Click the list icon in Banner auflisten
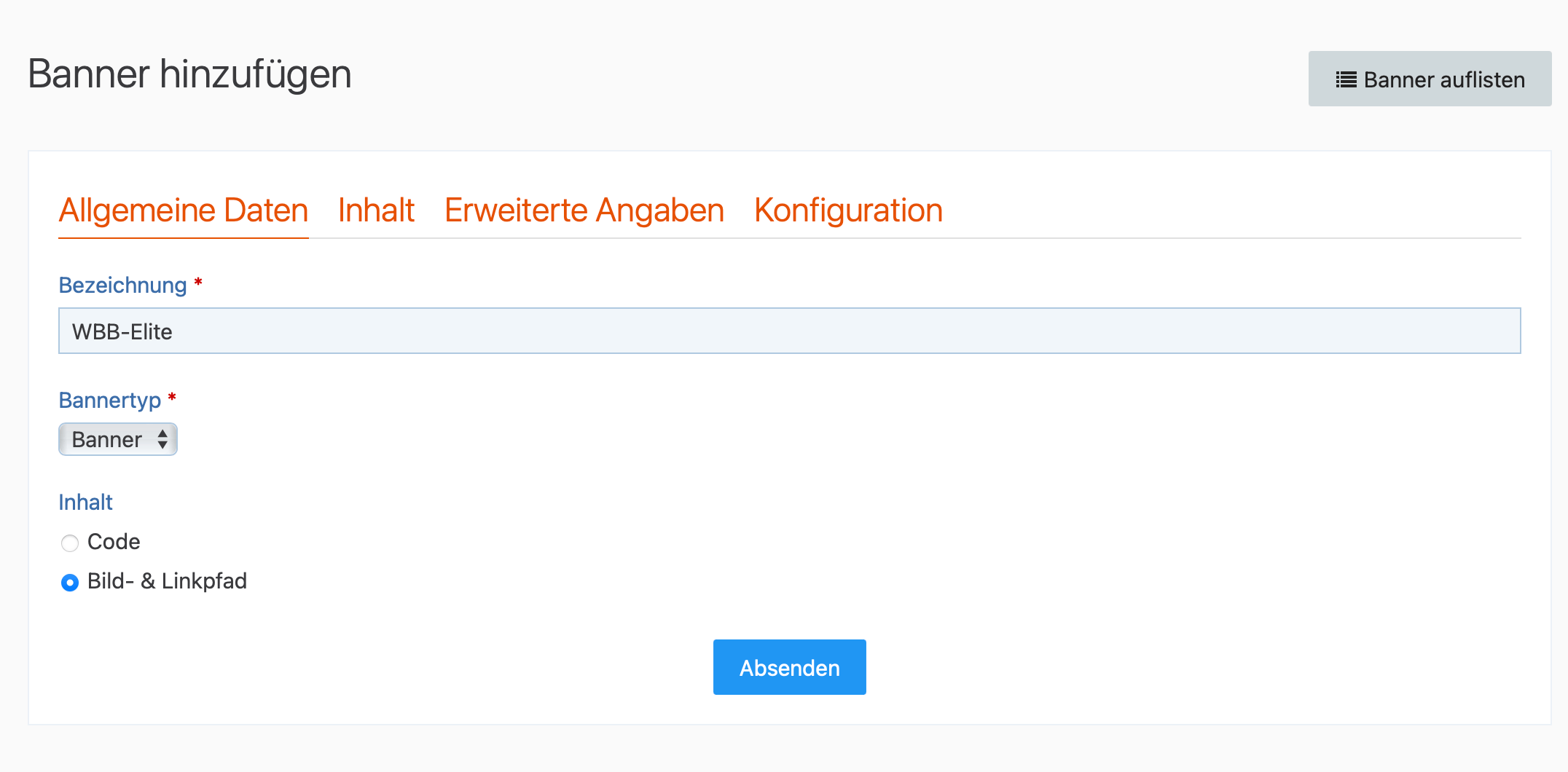The width and height of the screenshot is (1568, 772). click(1346, 79)
